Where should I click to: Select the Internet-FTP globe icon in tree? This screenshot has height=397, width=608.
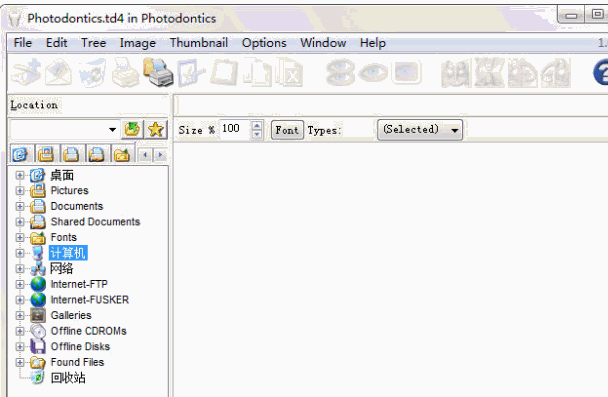point(38,284)
